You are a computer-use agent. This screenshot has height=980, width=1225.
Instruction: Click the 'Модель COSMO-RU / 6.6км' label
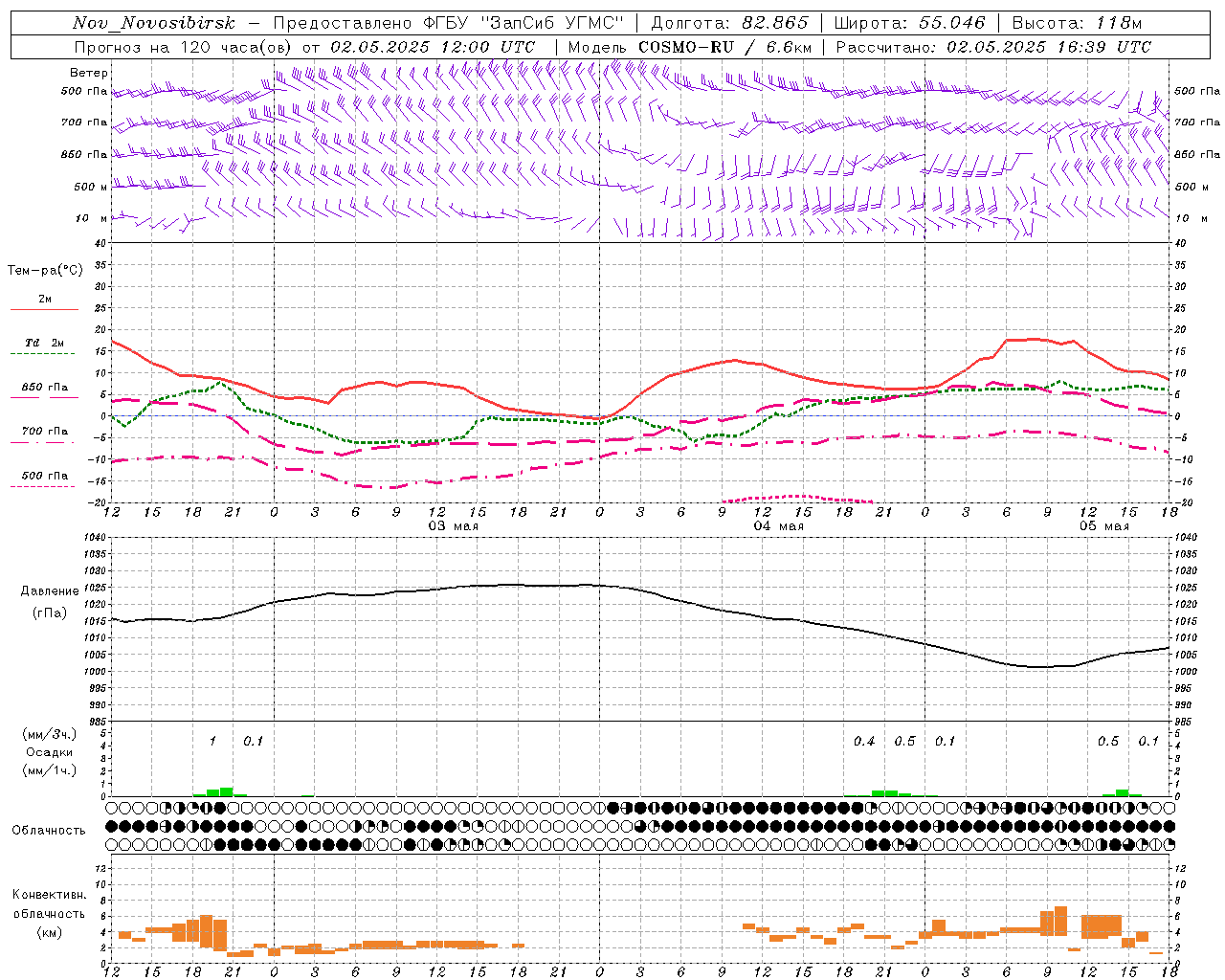(x=690, y=47)
